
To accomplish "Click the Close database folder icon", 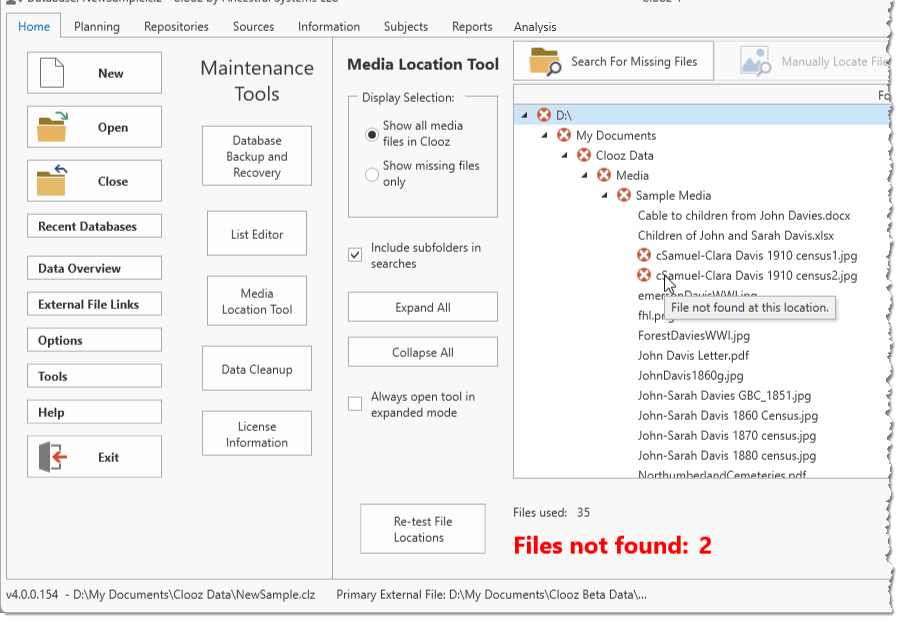I will [51, 181].
